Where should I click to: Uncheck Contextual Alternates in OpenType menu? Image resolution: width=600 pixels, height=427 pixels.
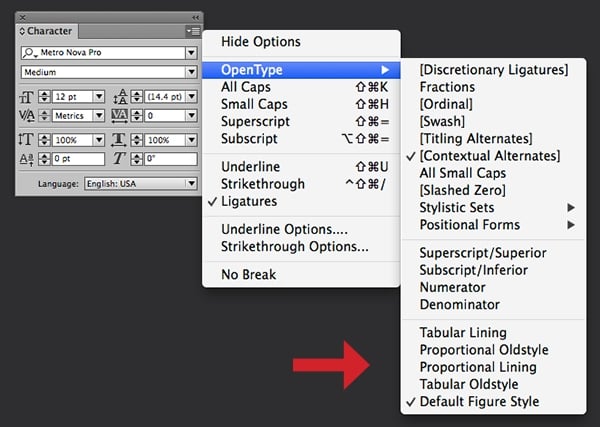[490, 155]
